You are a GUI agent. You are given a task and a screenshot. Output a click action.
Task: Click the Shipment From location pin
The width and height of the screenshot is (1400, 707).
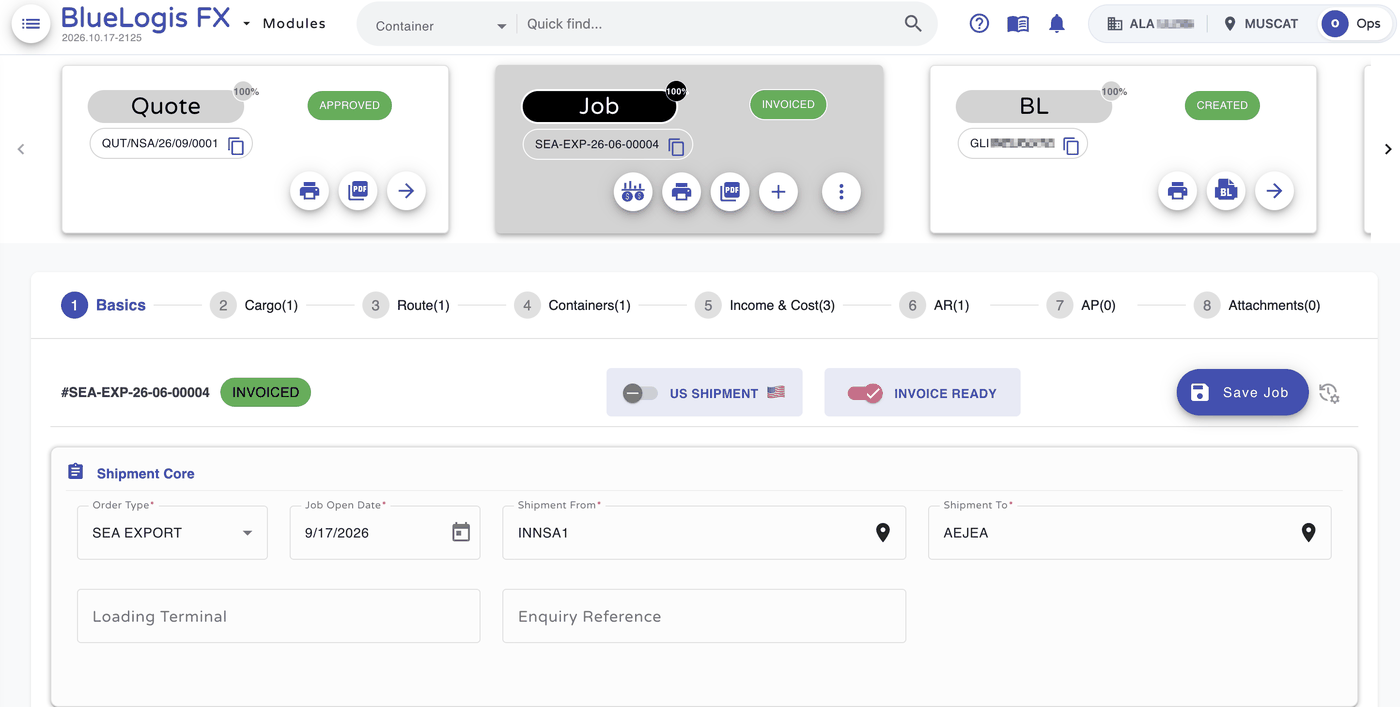[883, 533]
